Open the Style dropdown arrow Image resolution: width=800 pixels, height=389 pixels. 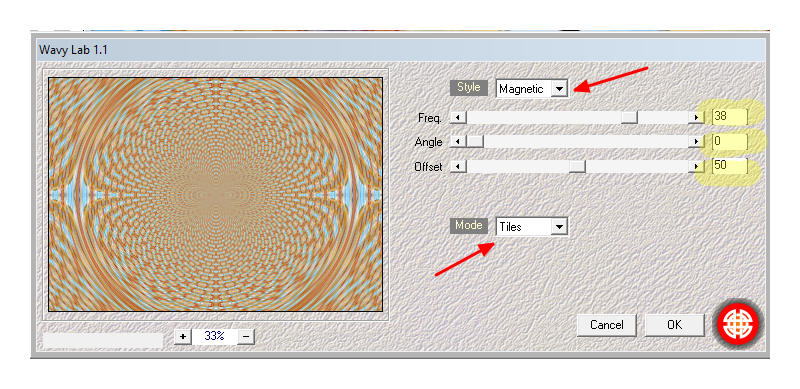click(x=560, y=89)
